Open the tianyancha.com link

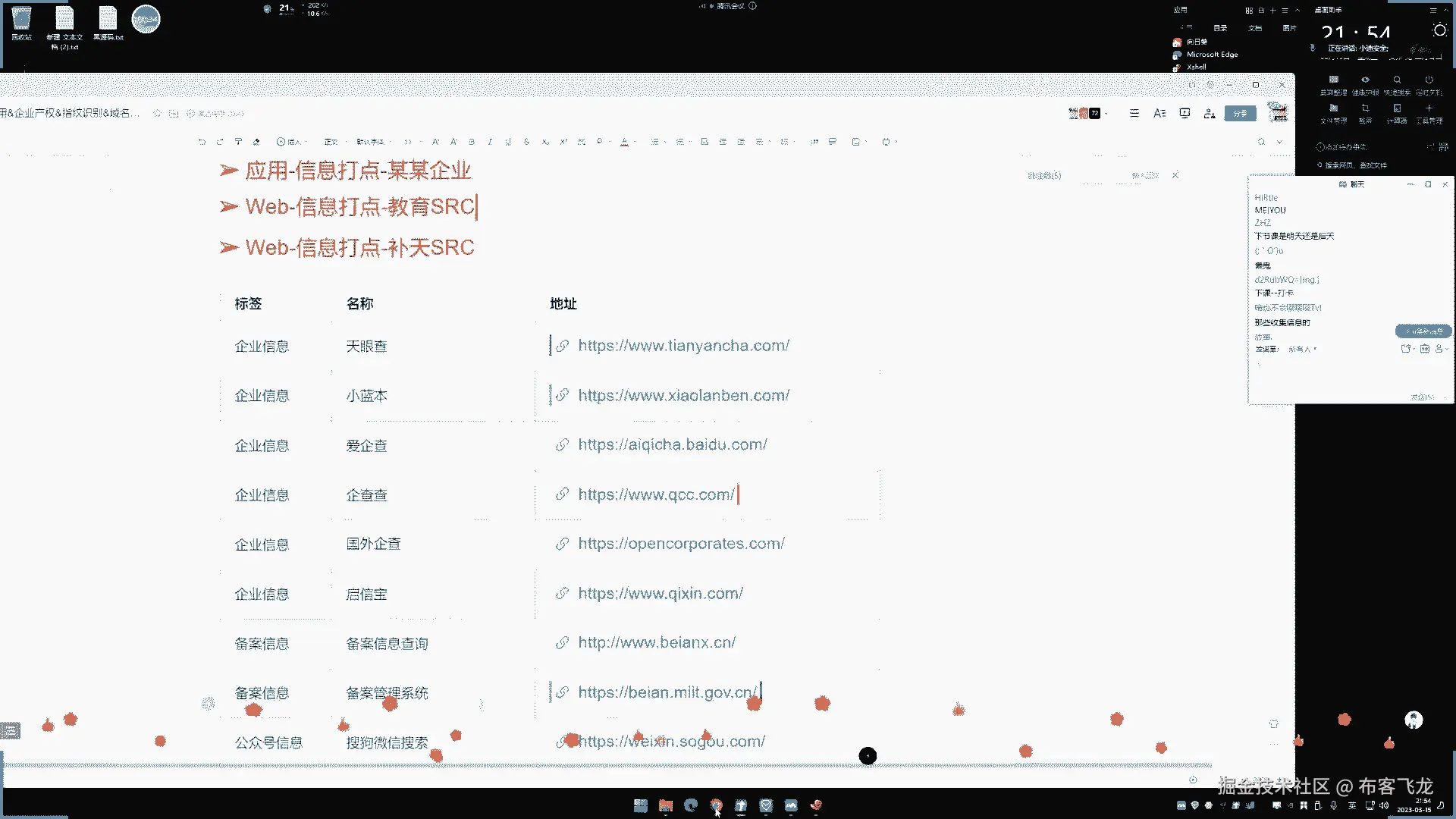683,346
